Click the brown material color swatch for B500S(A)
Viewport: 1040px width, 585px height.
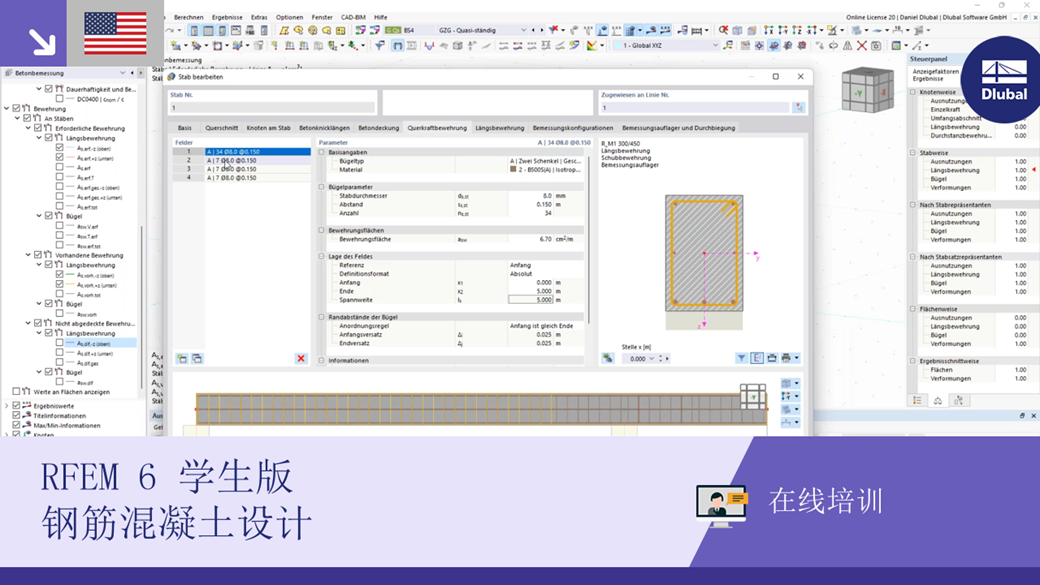(x=513, y=169)
